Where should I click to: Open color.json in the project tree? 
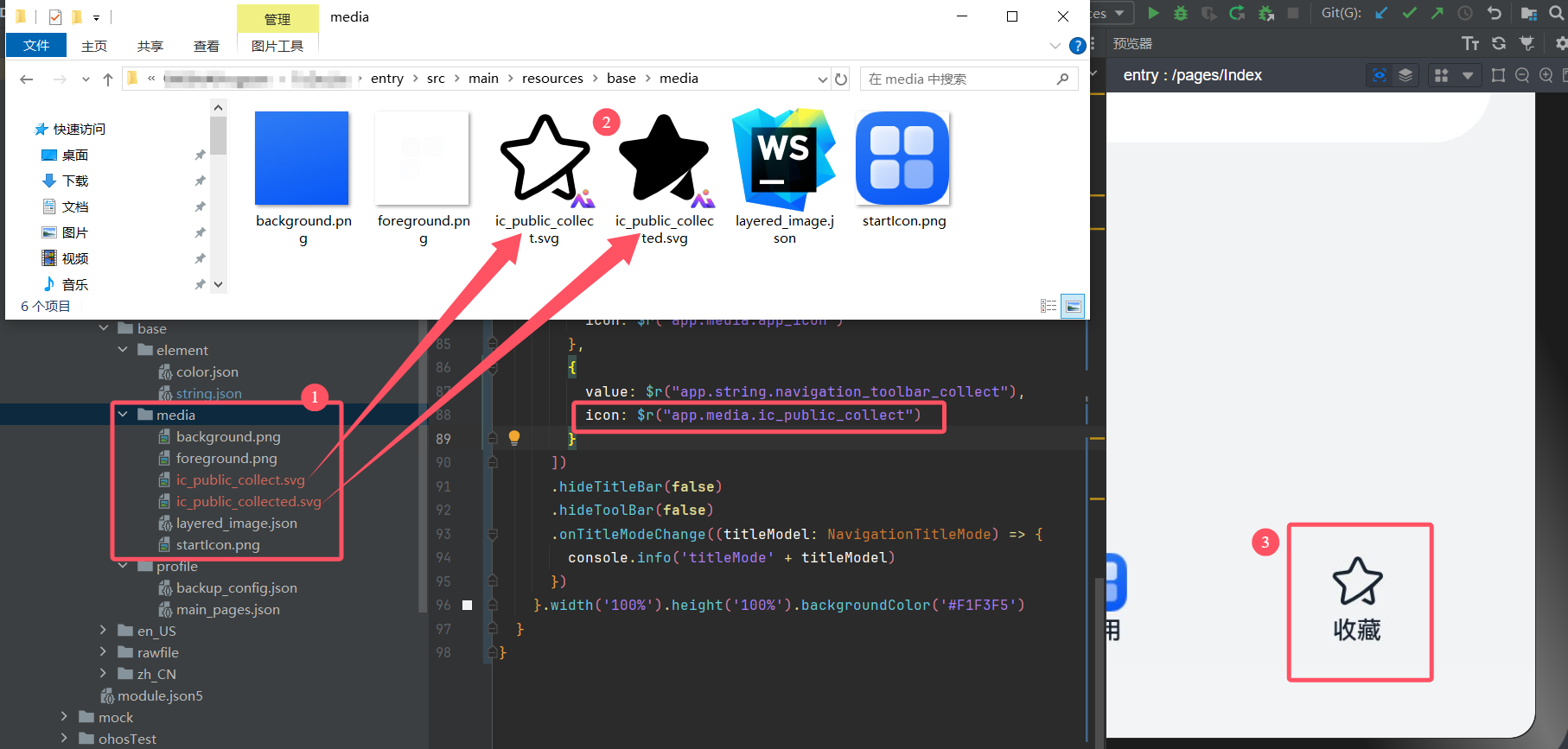tap(207, 371)
